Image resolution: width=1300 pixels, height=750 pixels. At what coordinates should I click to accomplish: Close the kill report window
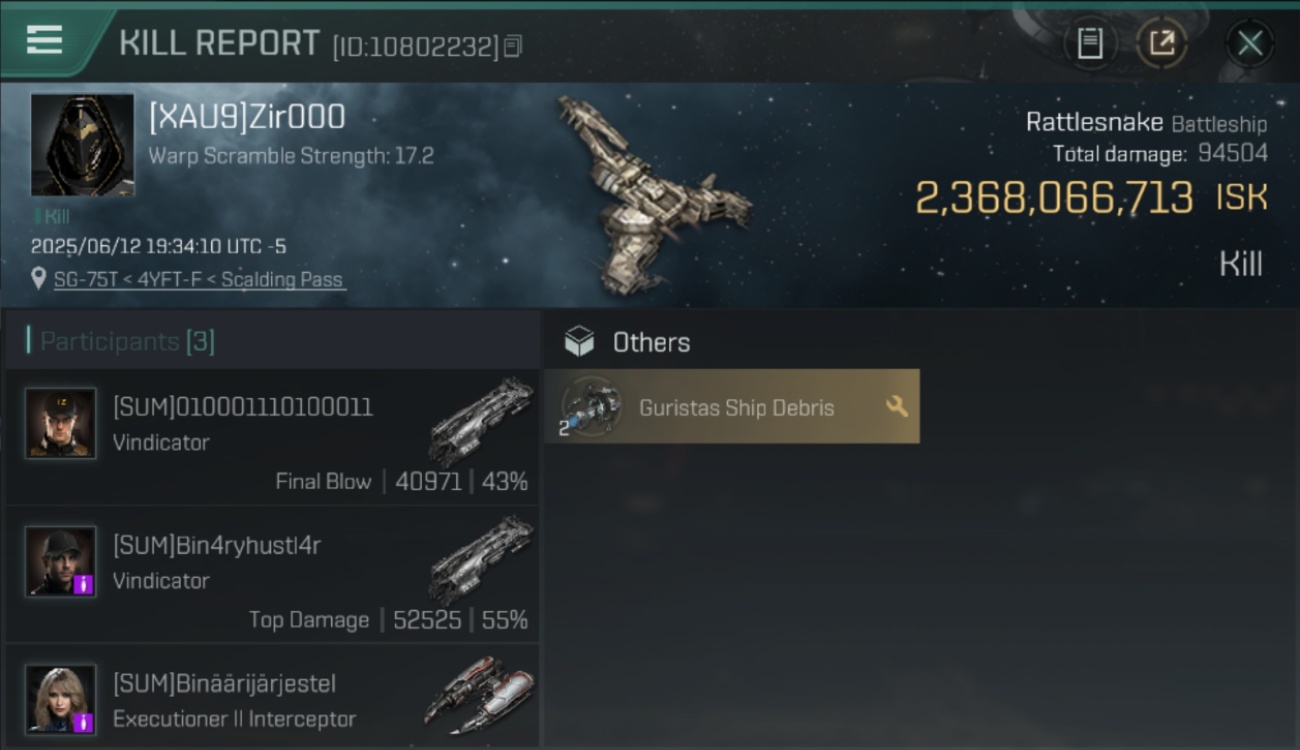[x=1249, y=43]
